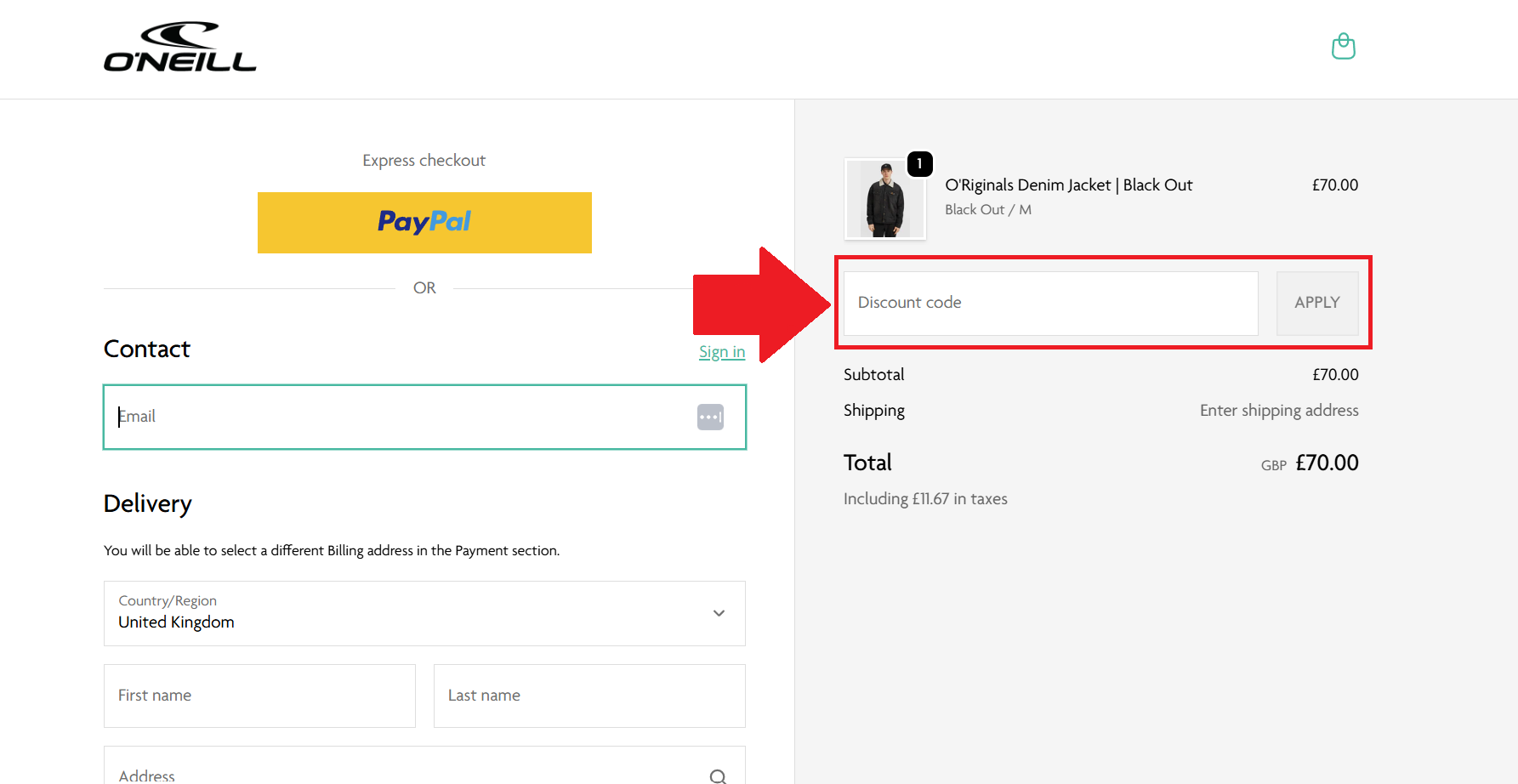Viewport: 1518px width, 784px height.
Task: Open the Country/Region dropdown
Action: (424, 613)
